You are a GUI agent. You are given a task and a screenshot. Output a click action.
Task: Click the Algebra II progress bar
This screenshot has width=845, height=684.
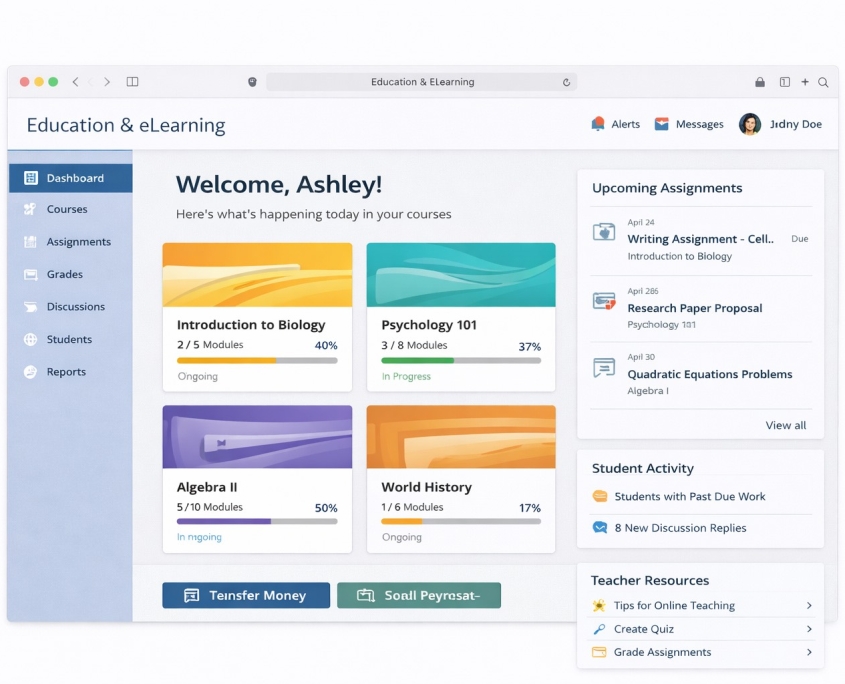coord(257,521)
